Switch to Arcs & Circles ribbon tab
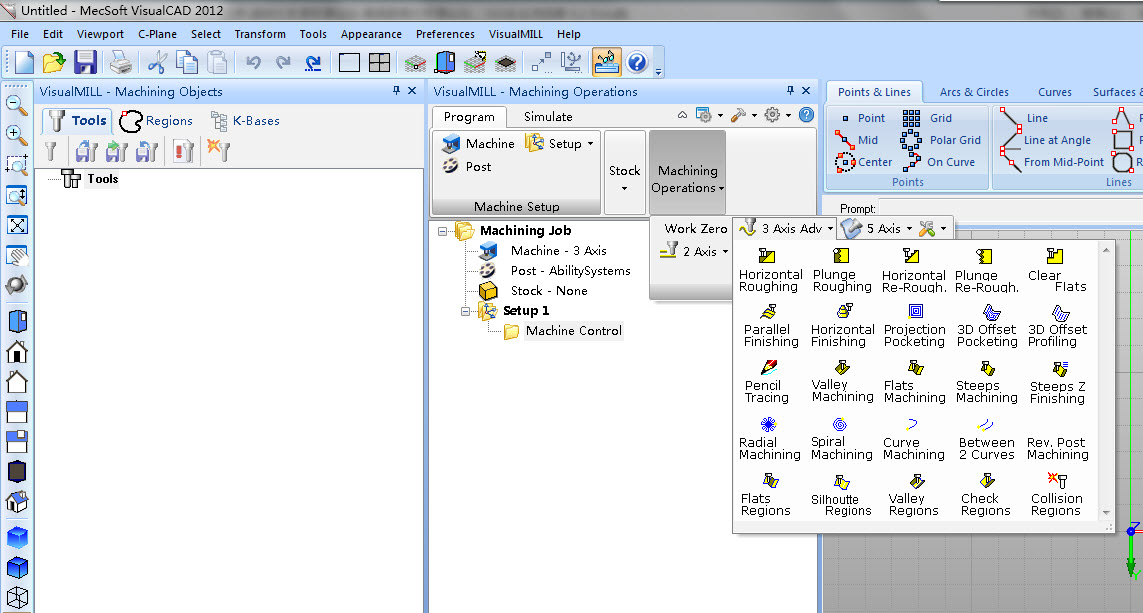The height and width of the screenshot is (613, 1143). tap(974, 92)
